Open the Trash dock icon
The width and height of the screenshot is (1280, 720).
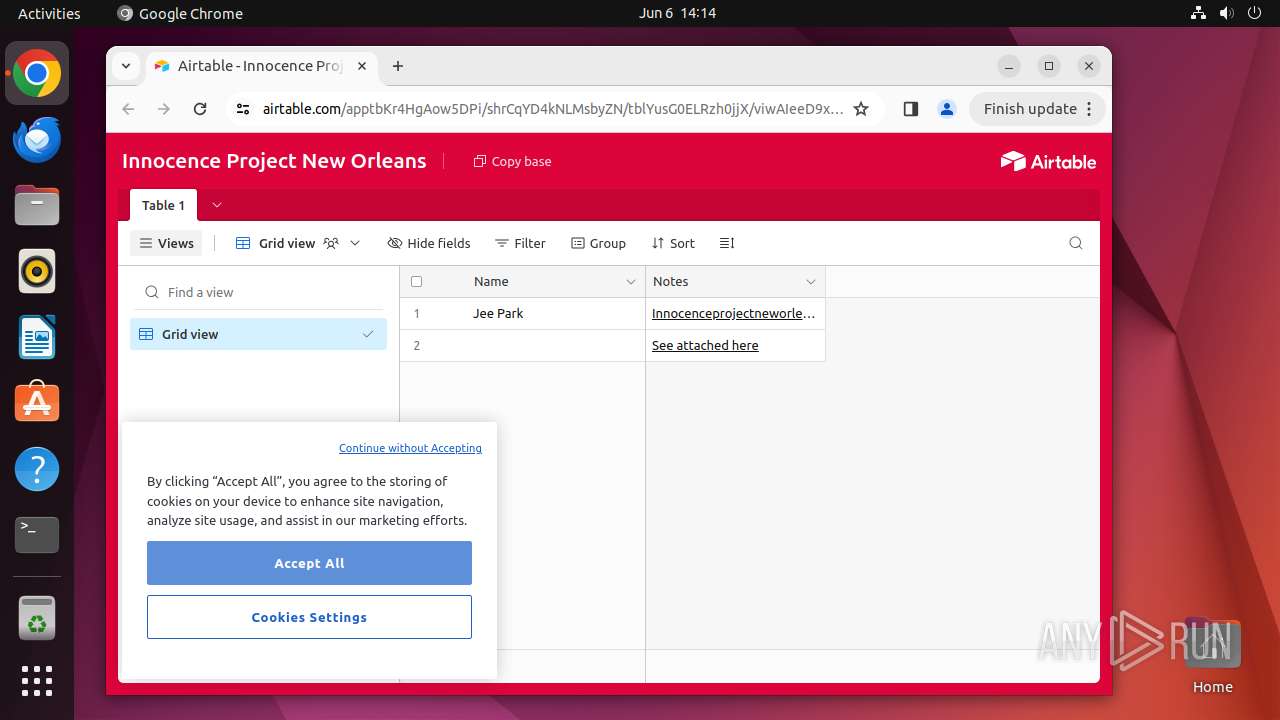[37, 617]
